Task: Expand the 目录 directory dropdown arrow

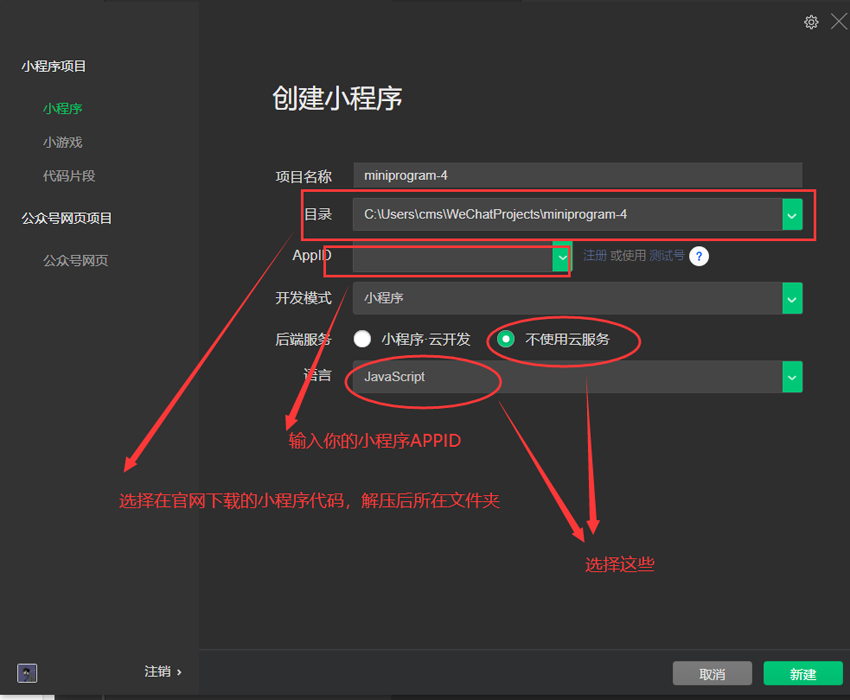Action: coord(792,214)
